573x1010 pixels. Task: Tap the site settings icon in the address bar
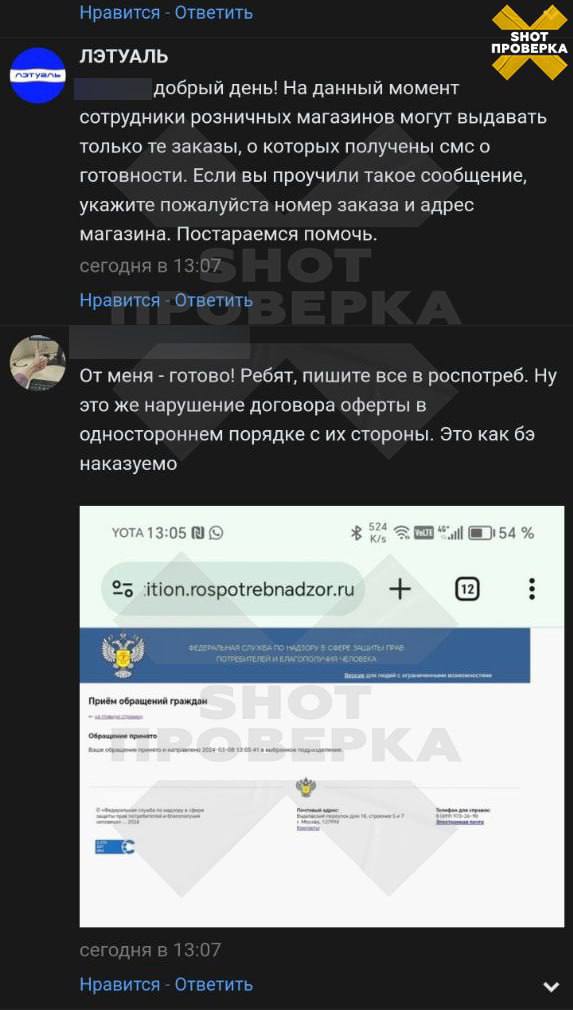[x=122, y=589]
